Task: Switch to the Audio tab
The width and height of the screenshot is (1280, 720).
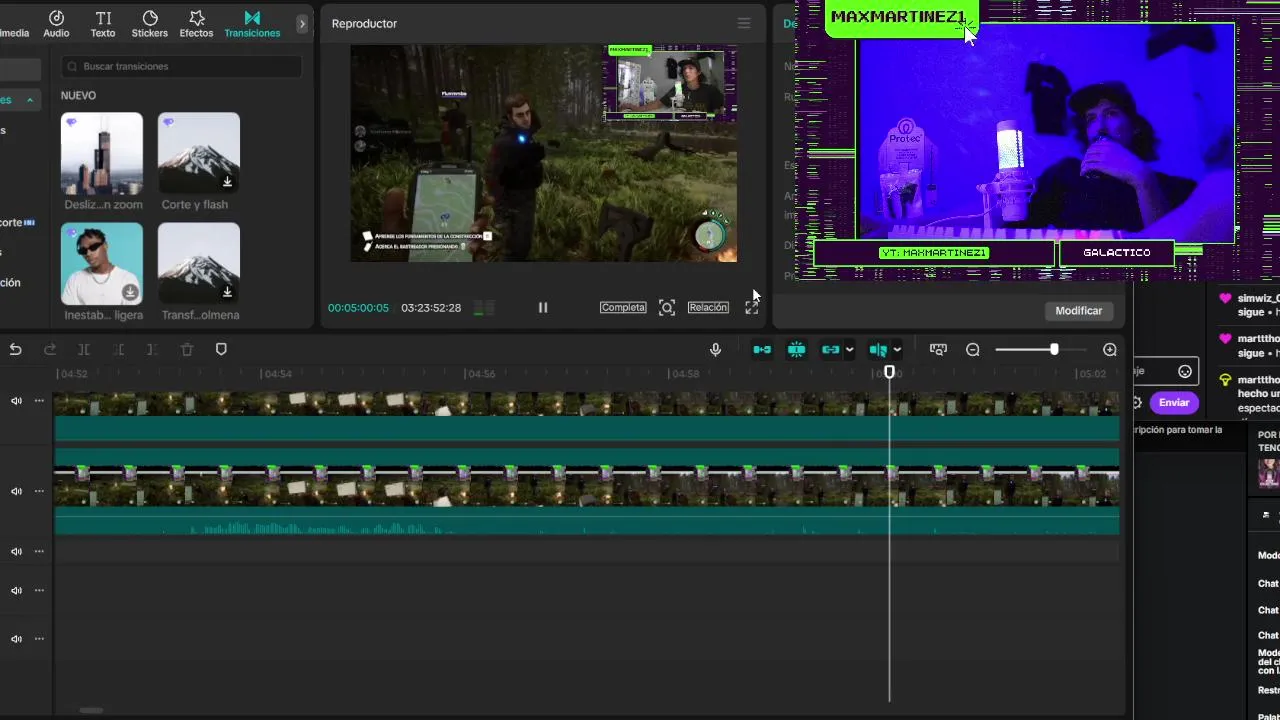Action: click(x=56, y=24)
